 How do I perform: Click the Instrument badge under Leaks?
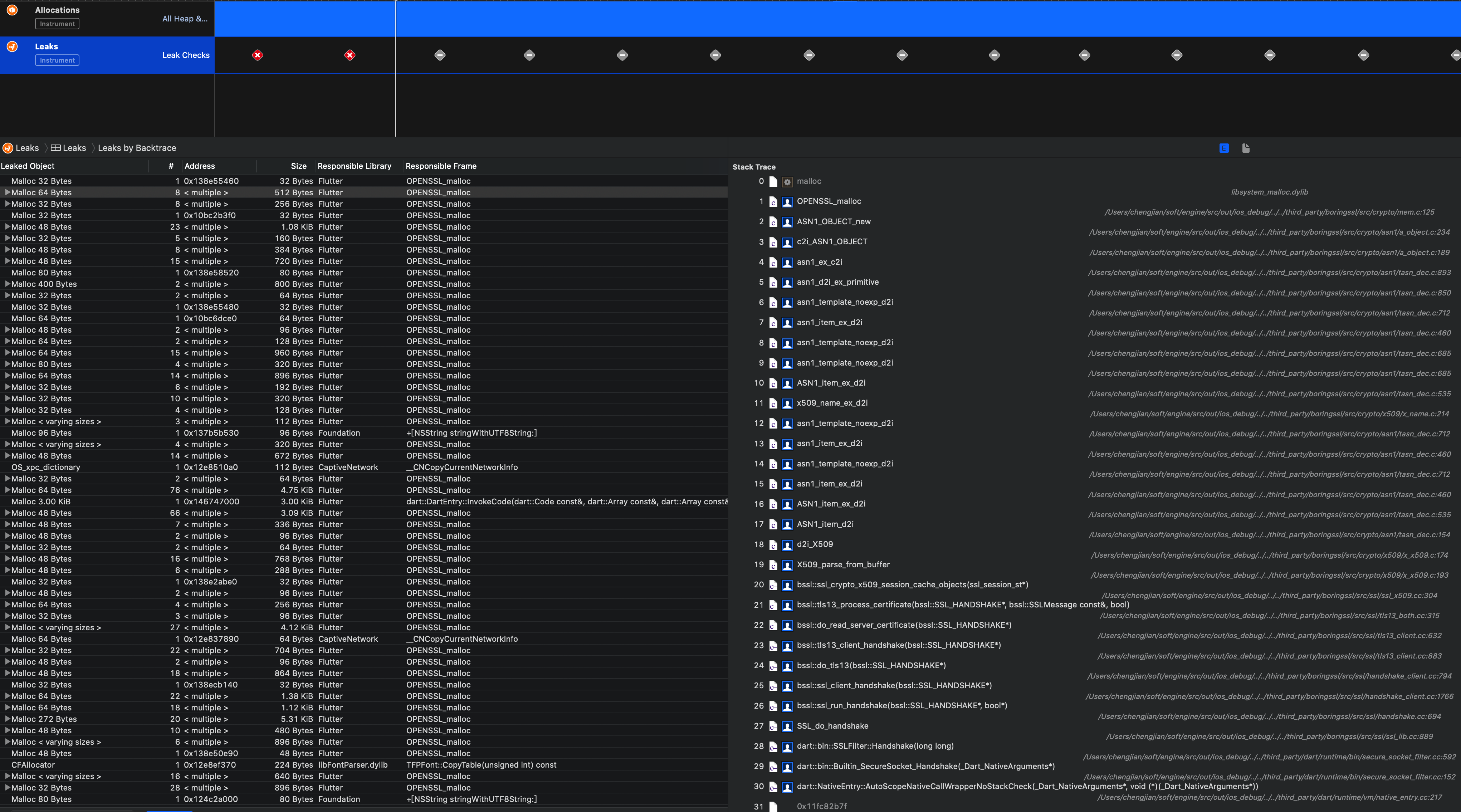[x=57, y=60]
